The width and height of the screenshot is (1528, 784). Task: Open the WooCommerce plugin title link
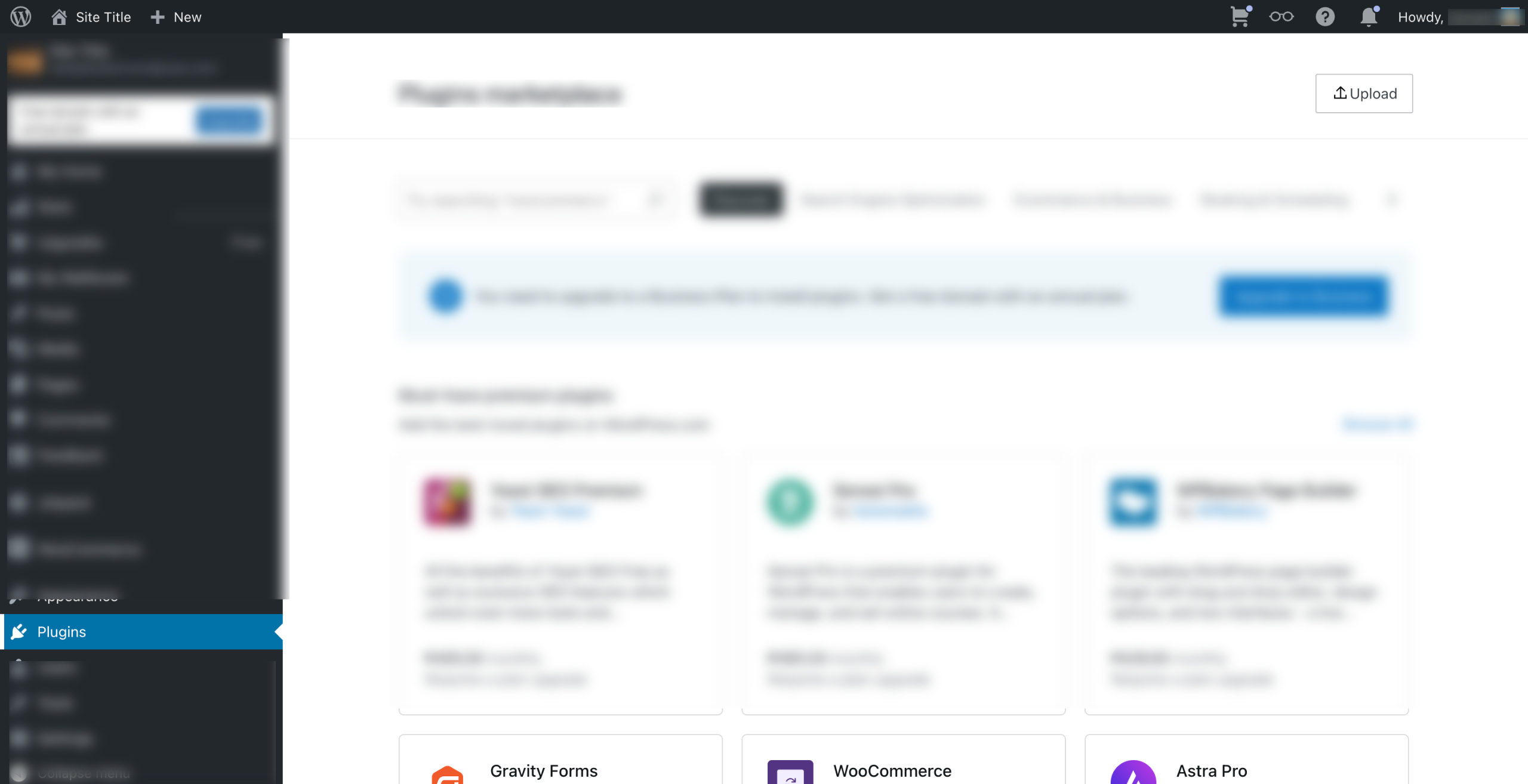892,771
